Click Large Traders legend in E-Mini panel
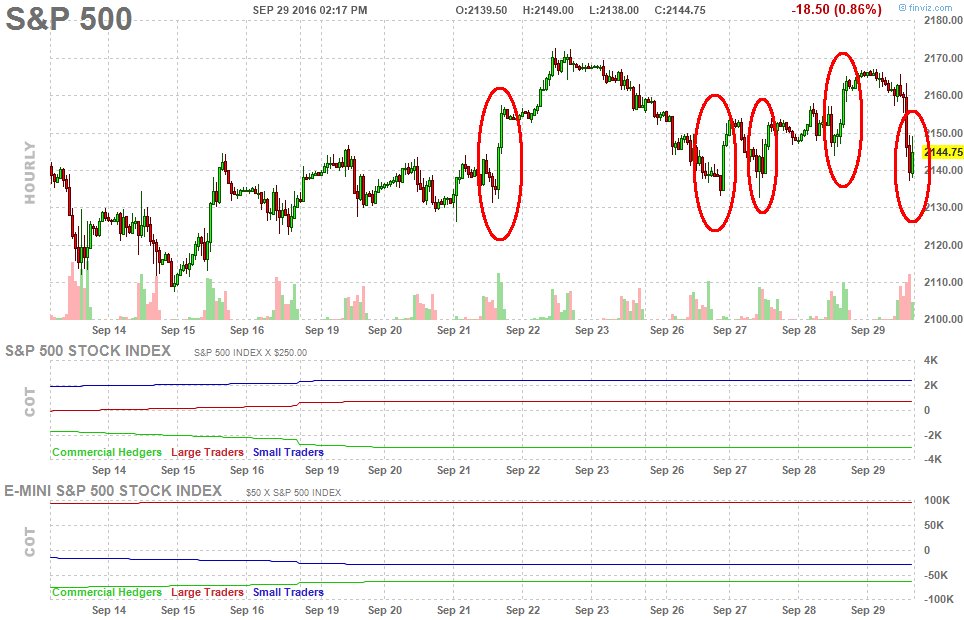The image size is (964, 620). (207, 592)
